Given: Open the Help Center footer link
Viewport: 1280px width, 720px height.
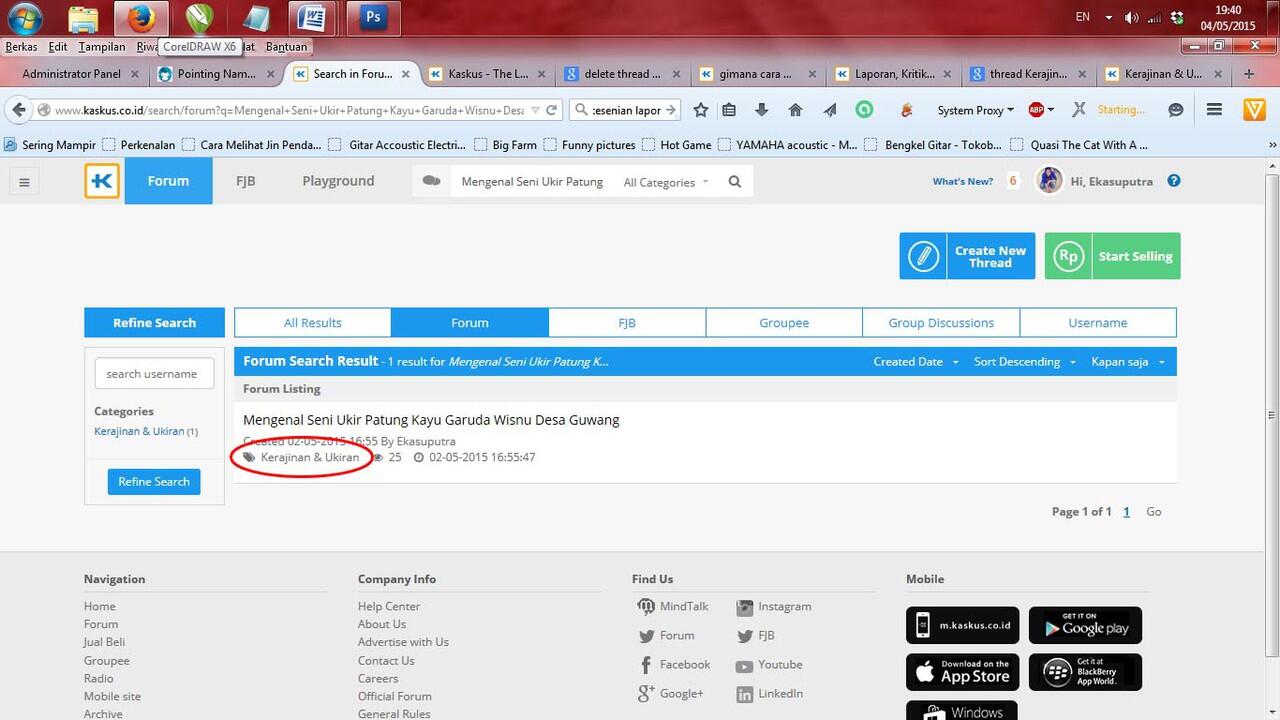Looking at the screenshot, I should [389, 607].
